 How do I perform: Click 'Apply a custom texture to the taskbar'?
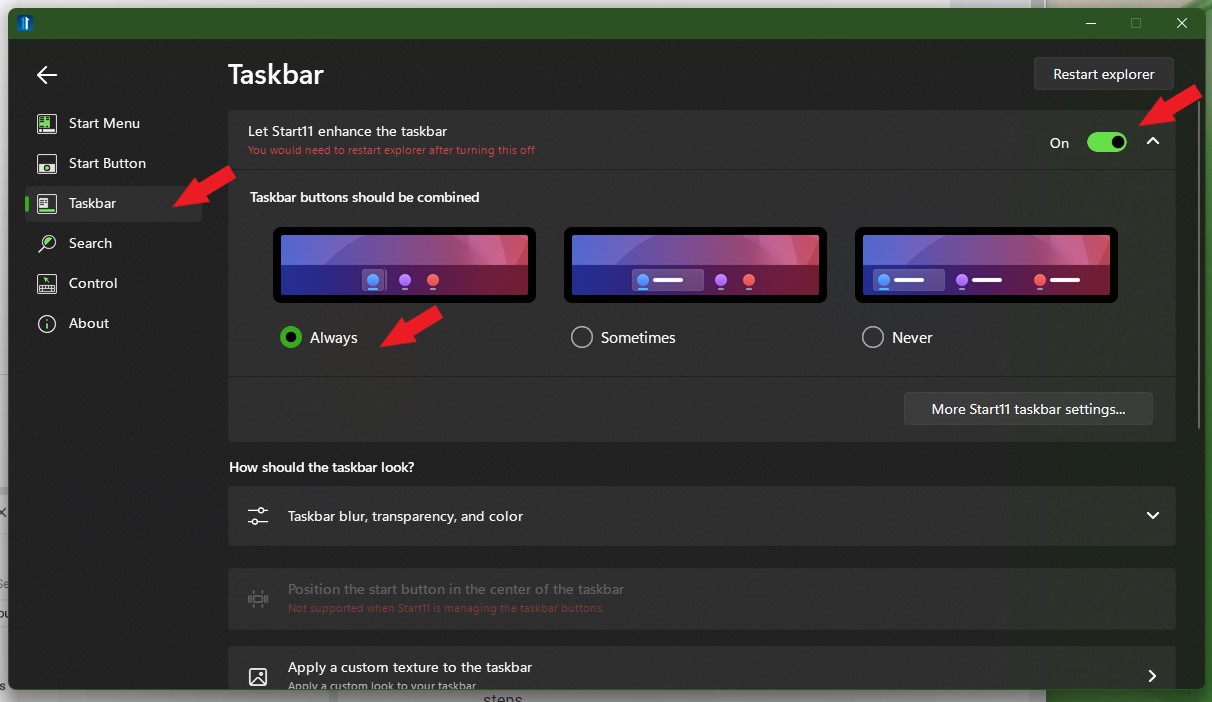click(410, 667)
